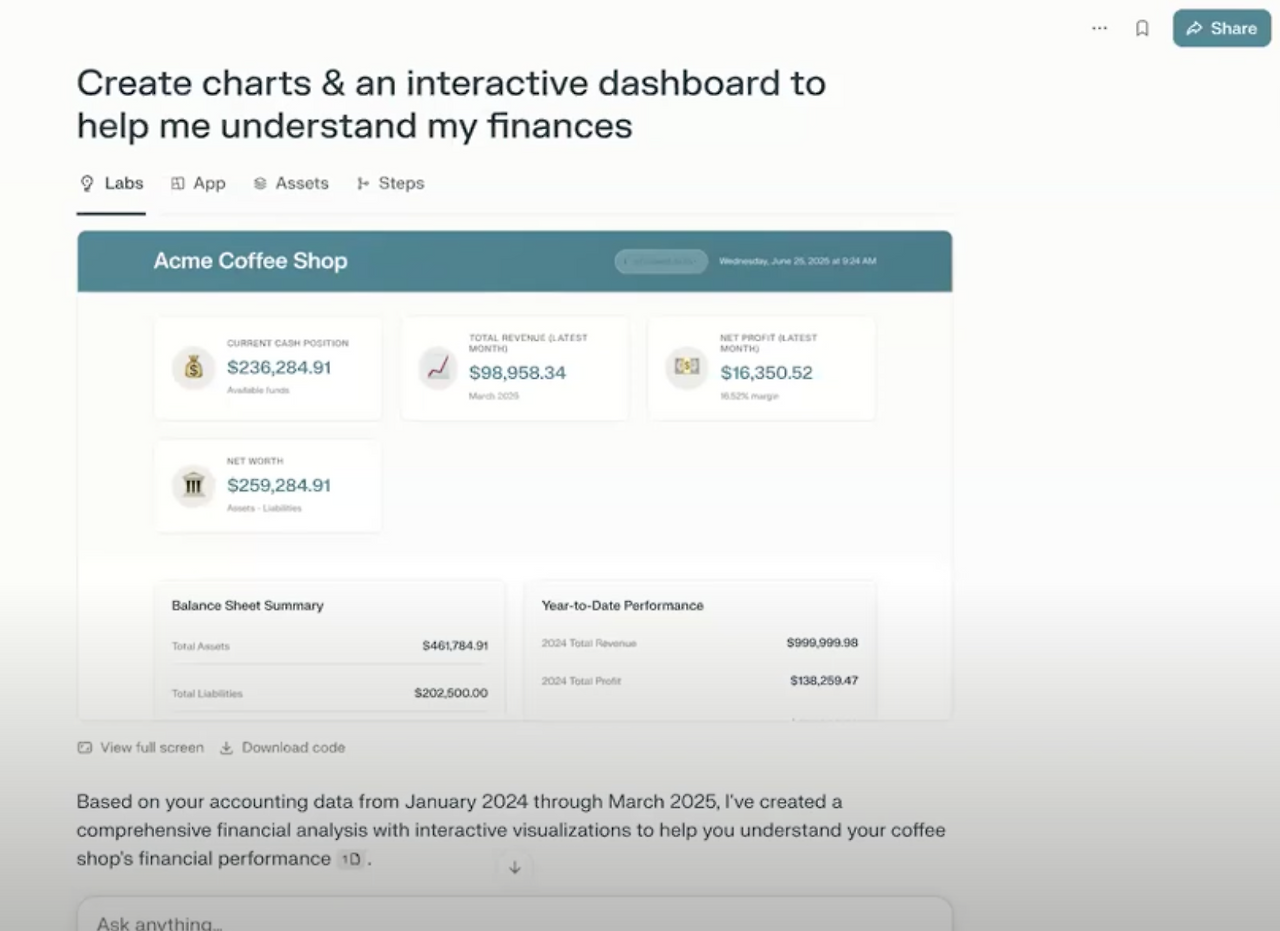The height and width of the screenshot is (931, 1280).
Task: Open the citation chip after 'financial performance'
Action: [350, 859]
